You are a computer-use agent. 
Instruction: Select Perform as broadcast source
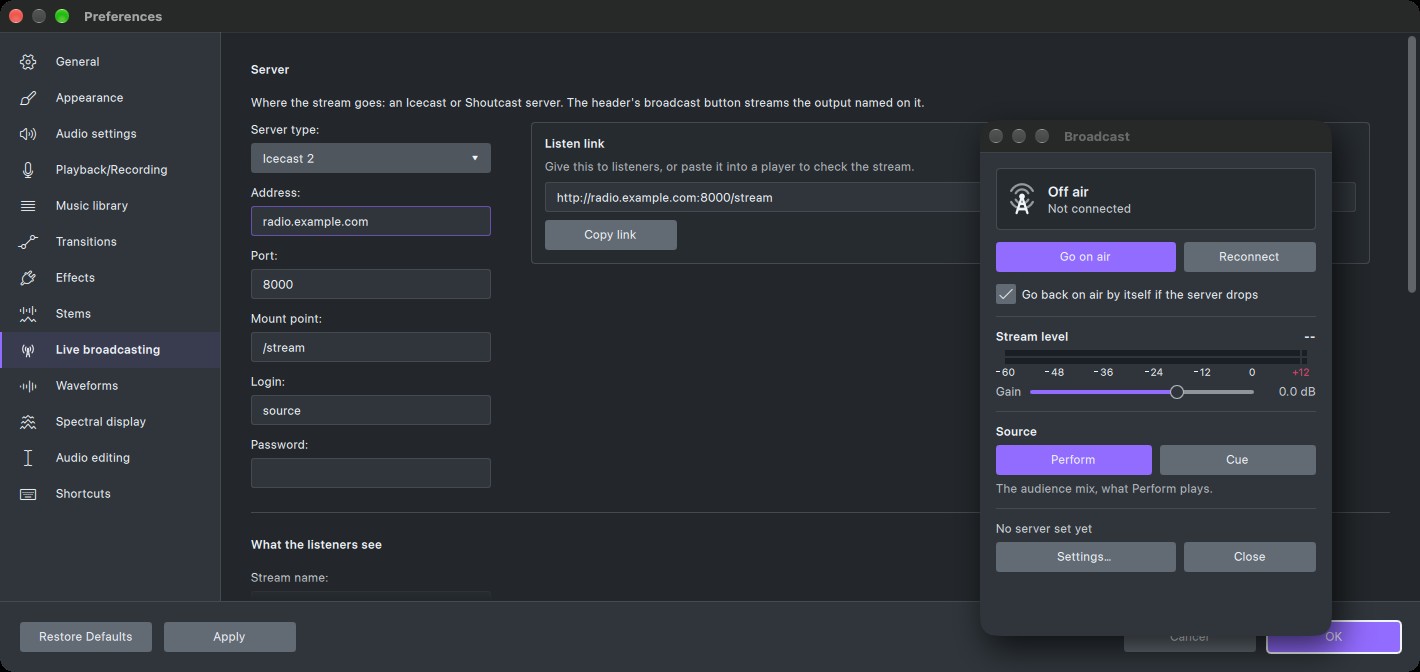pos(1074,460)
